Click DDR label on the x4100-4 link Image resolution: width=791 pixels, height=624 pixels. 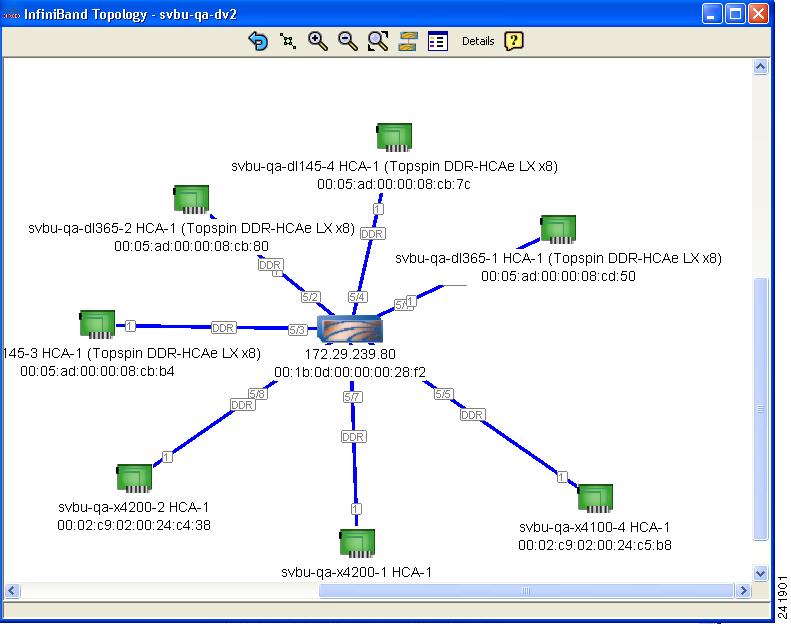[x=472, y=415]
